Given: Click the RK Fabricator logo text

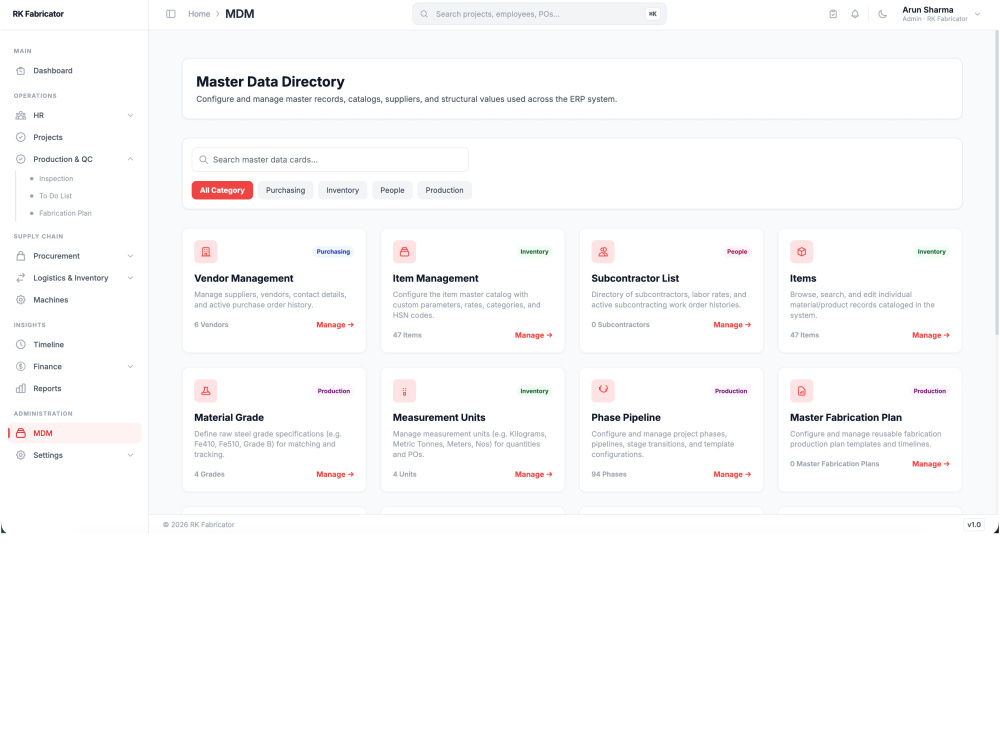Looking at the screenshot, I should pos(38,14).
